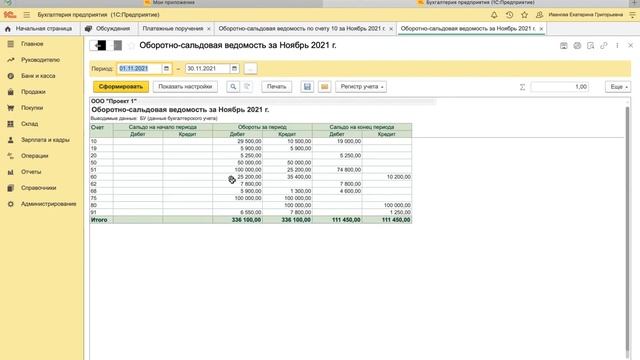
Task: Send report by email envelope icon
Action: point(324,87)
